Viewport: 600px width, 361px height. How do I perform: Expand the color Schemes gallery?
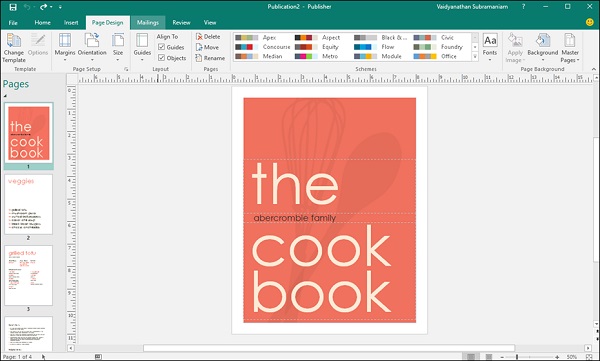point(475,57)
